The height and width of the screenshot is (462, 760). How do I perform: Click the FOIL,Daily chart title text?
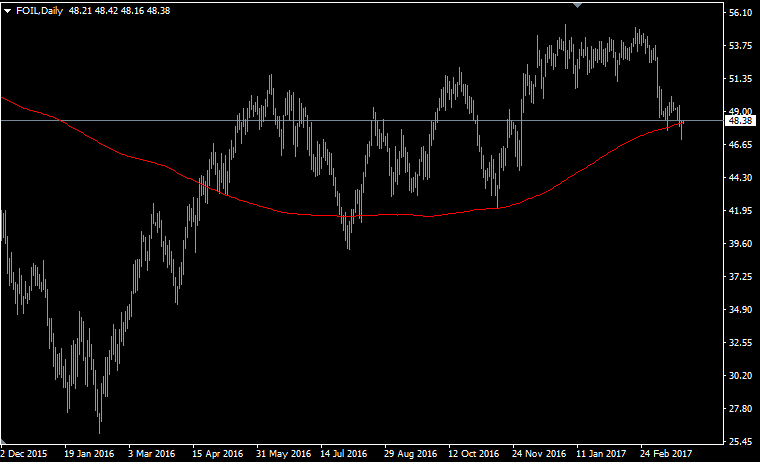tap(39, 11)
